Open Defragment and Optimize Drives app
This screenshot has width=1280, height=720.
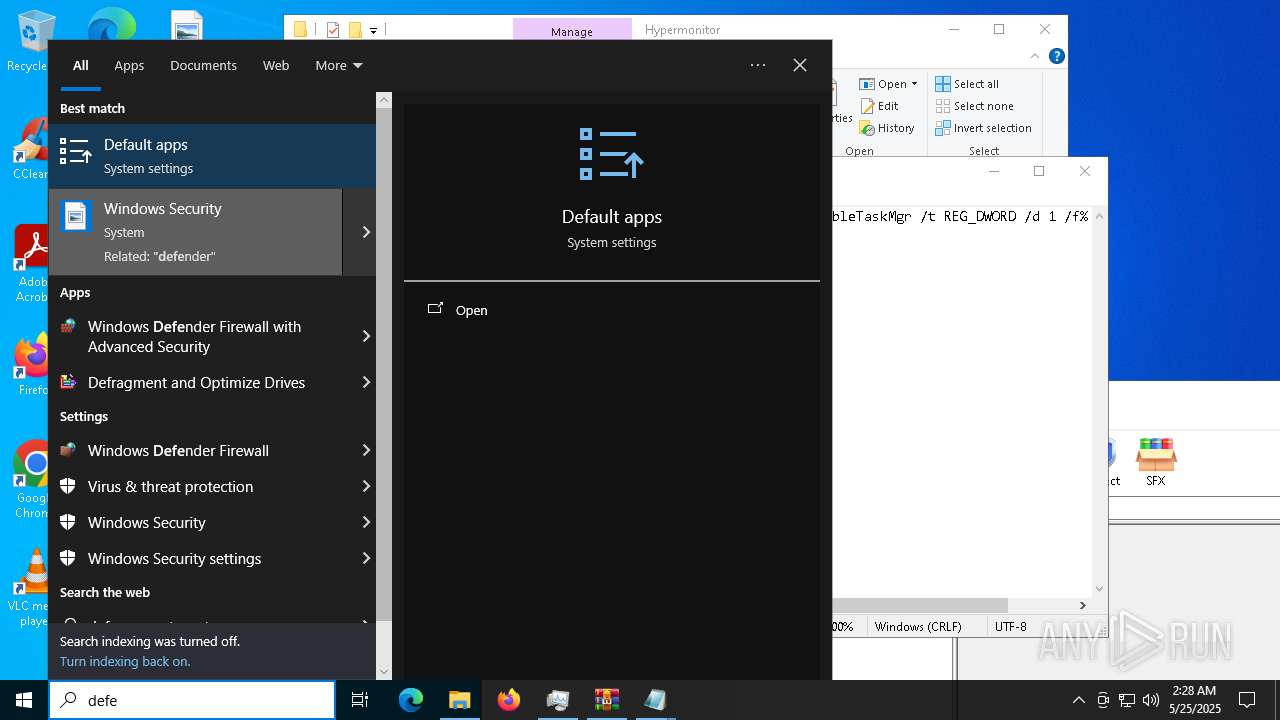200,382
